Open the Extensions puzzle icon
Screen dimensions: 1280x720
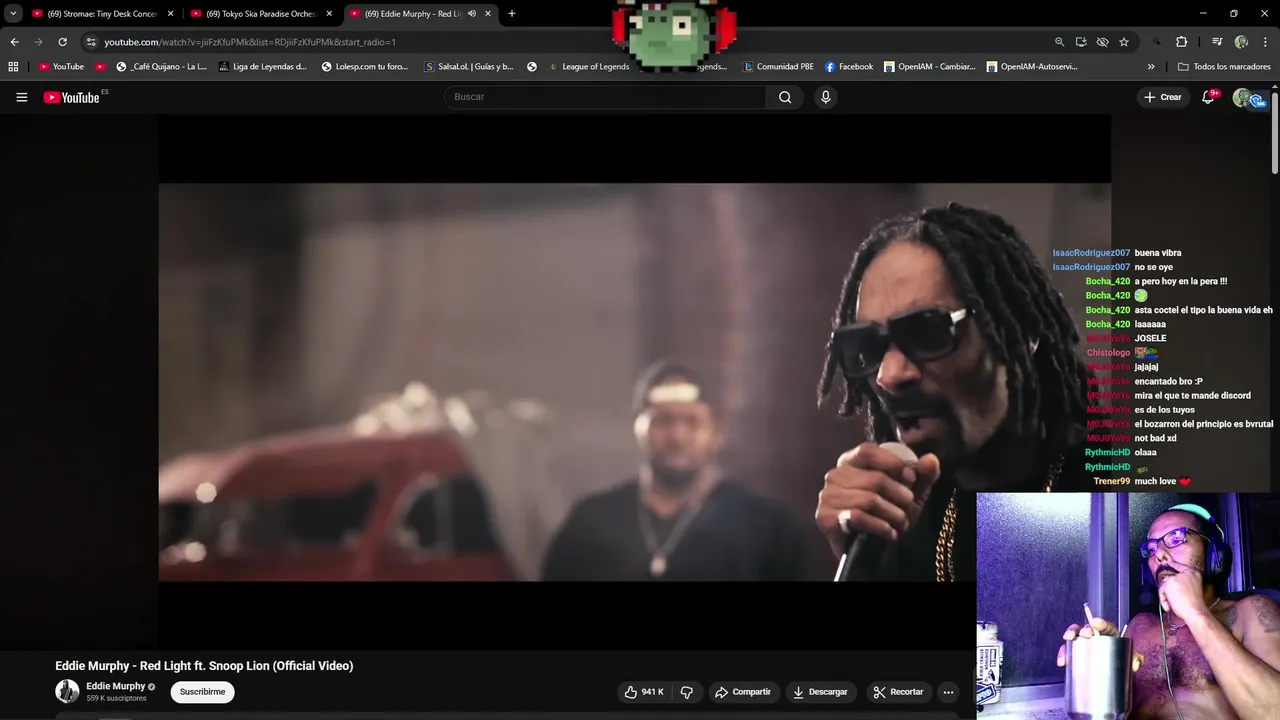1182,42
